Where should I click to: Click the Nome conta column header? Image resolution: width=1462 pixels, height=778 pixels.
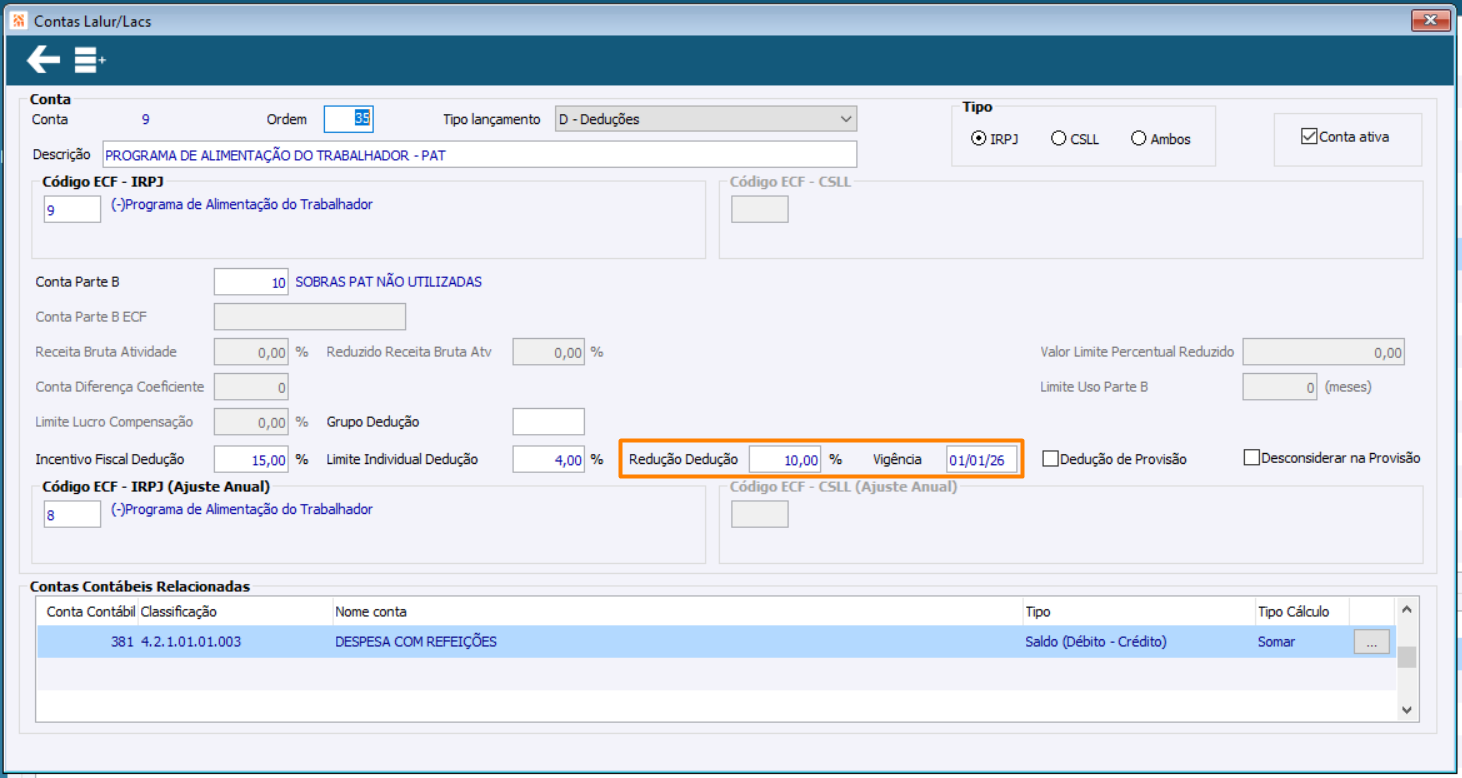pos(678,611)
